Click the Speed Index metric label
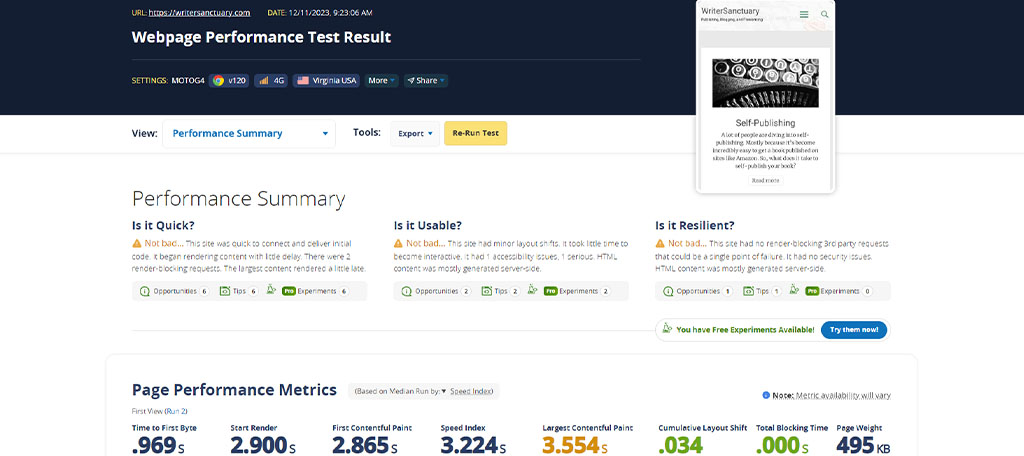 [463, 428]
